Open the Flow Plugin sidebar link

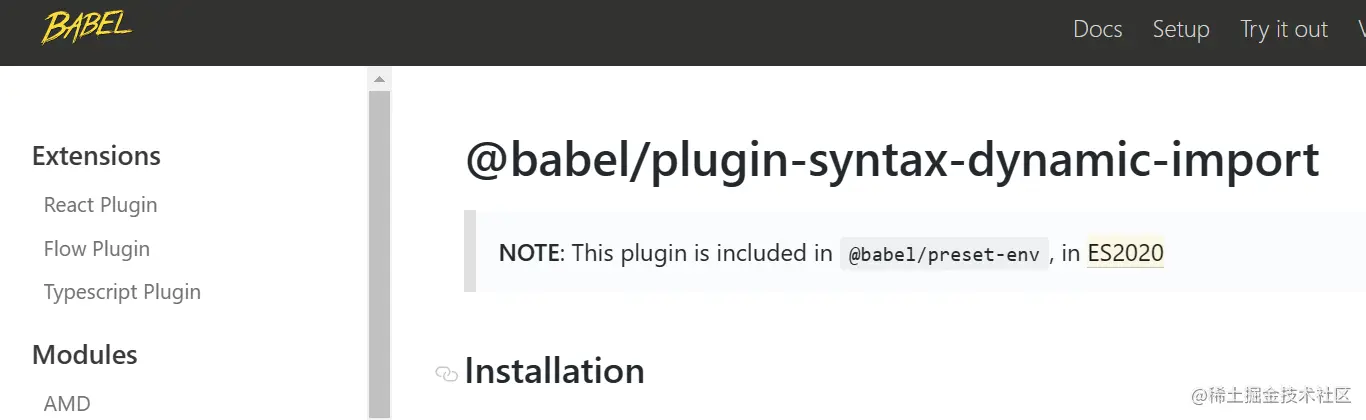click(97, 249)
